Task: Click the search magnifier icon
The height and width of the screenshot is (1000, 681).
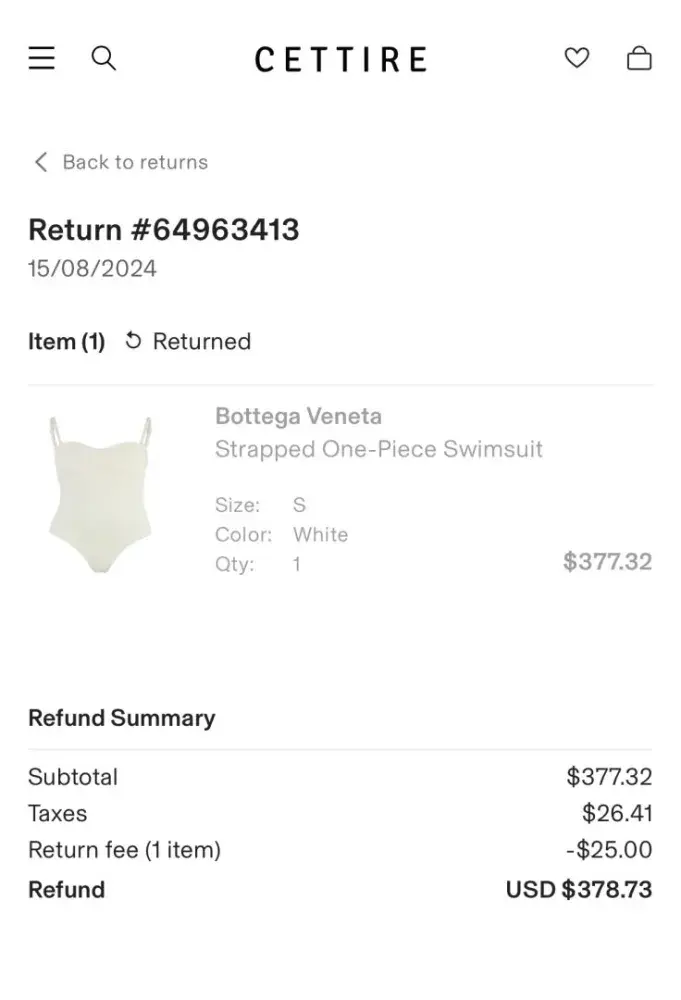Action: pos(103,58)
